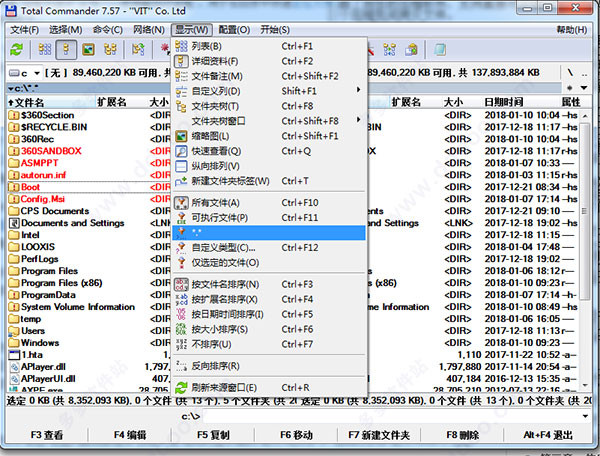Click right panel vertical scrollbar
This screenshot has height=456, width=600.
(x=585, y=251)
